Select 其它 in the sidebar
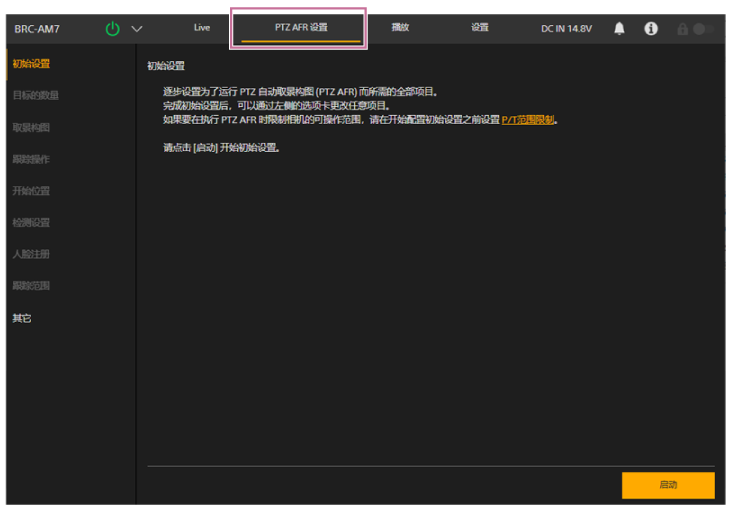This screenshot has height=510, width=730. tap(22, 318)
